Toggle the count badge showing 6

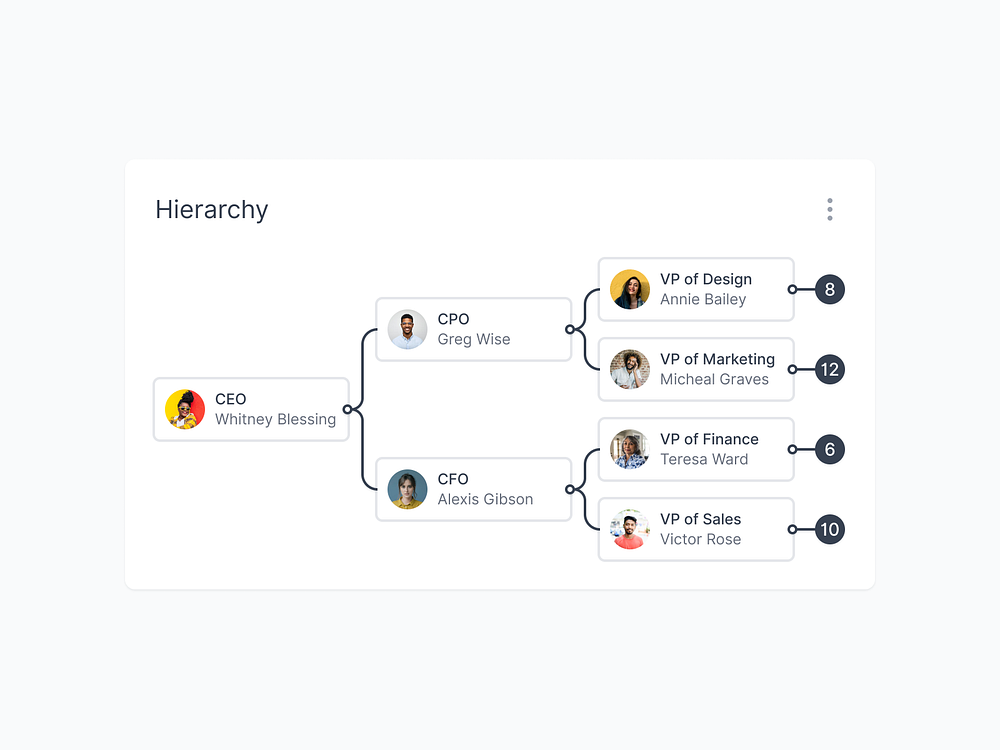[x=828, y=449]
